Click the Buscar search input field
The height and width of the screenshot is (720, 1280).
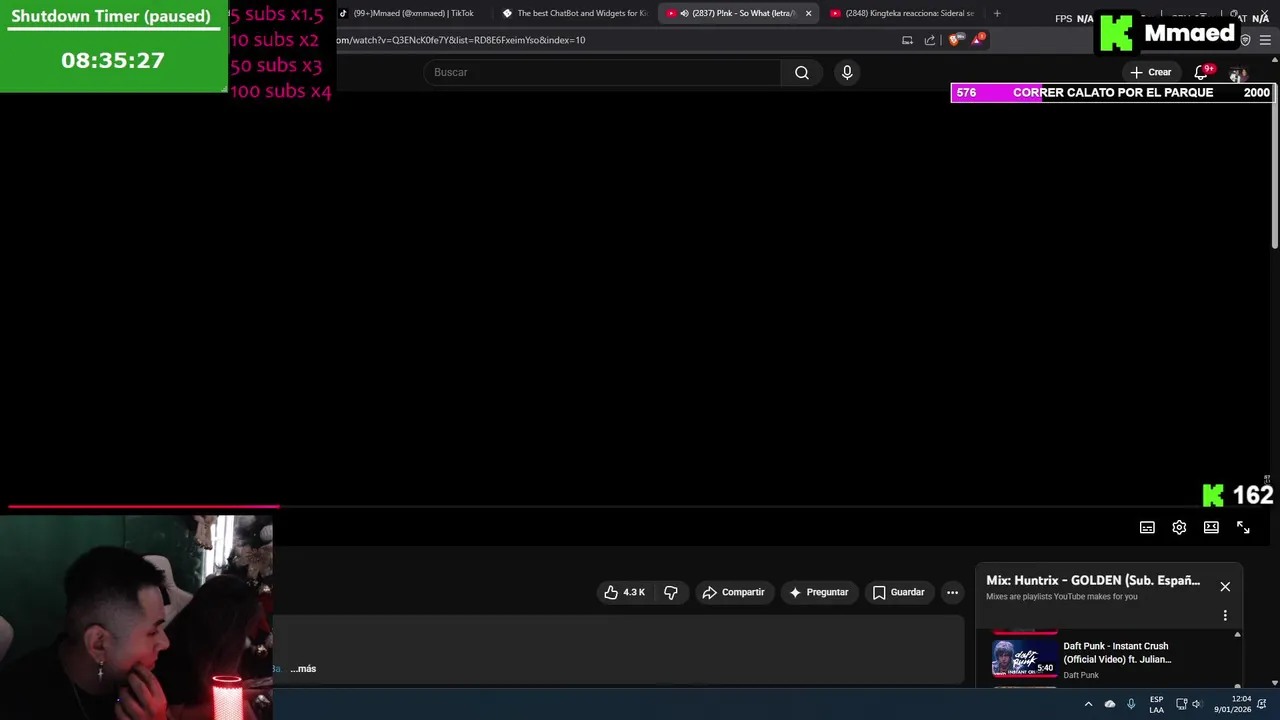pyautogui.click(x=603, y=72)
